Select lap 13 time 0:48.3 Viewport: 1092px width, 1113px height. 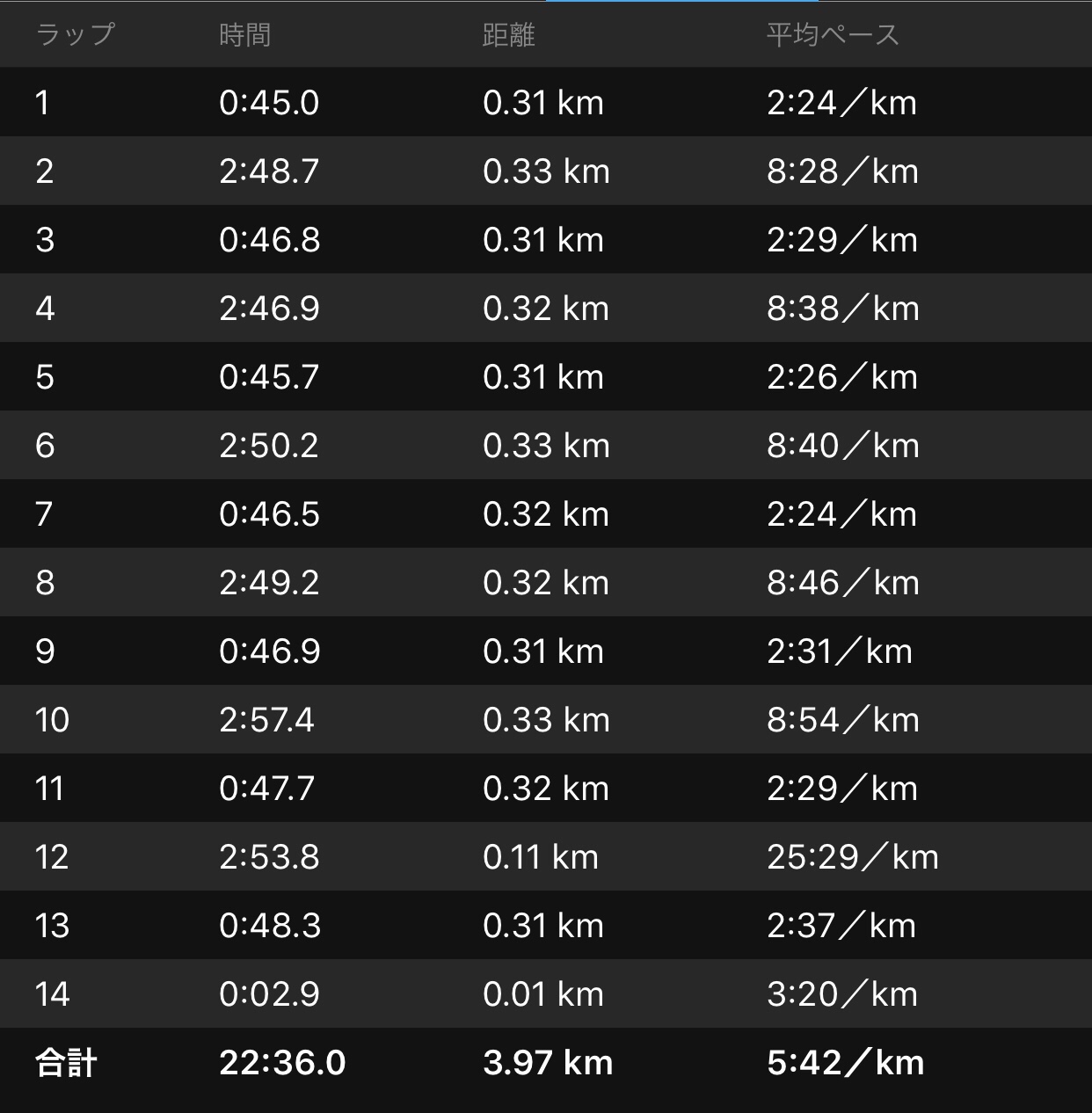[x=270, y=926]
